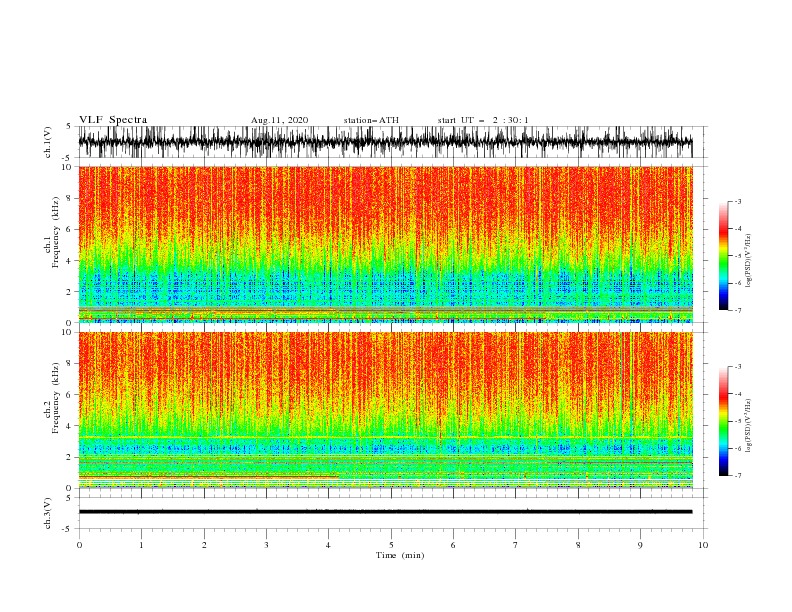Click the ch.2 spectrogram color bar
Image resolution: width=792 pixels, height=612 pixels.
(723, 421)
